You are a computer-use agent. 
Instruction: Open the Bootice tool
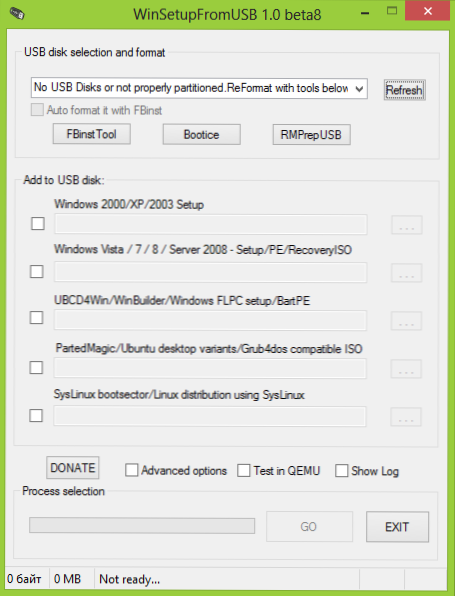tap(201, 135)
